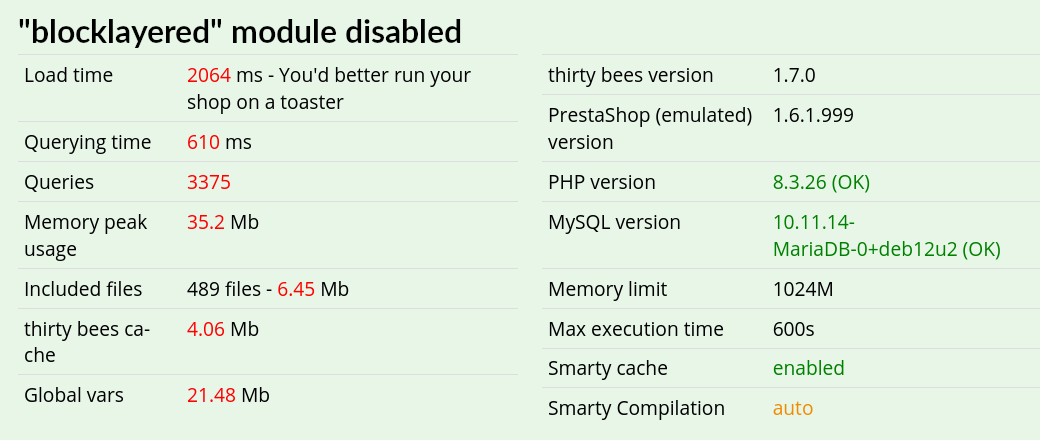The height and width of the screenshot is (440, 1040).
Task: Click the Load time label
Action: (68, 75)
